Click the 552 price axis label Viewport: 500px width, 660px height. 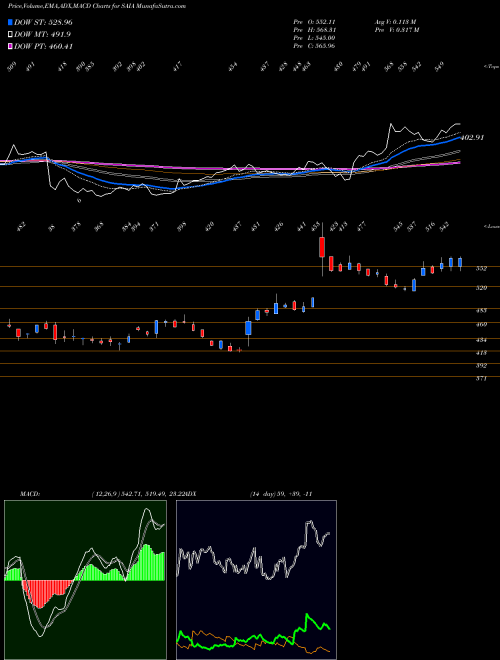[481, 268]
